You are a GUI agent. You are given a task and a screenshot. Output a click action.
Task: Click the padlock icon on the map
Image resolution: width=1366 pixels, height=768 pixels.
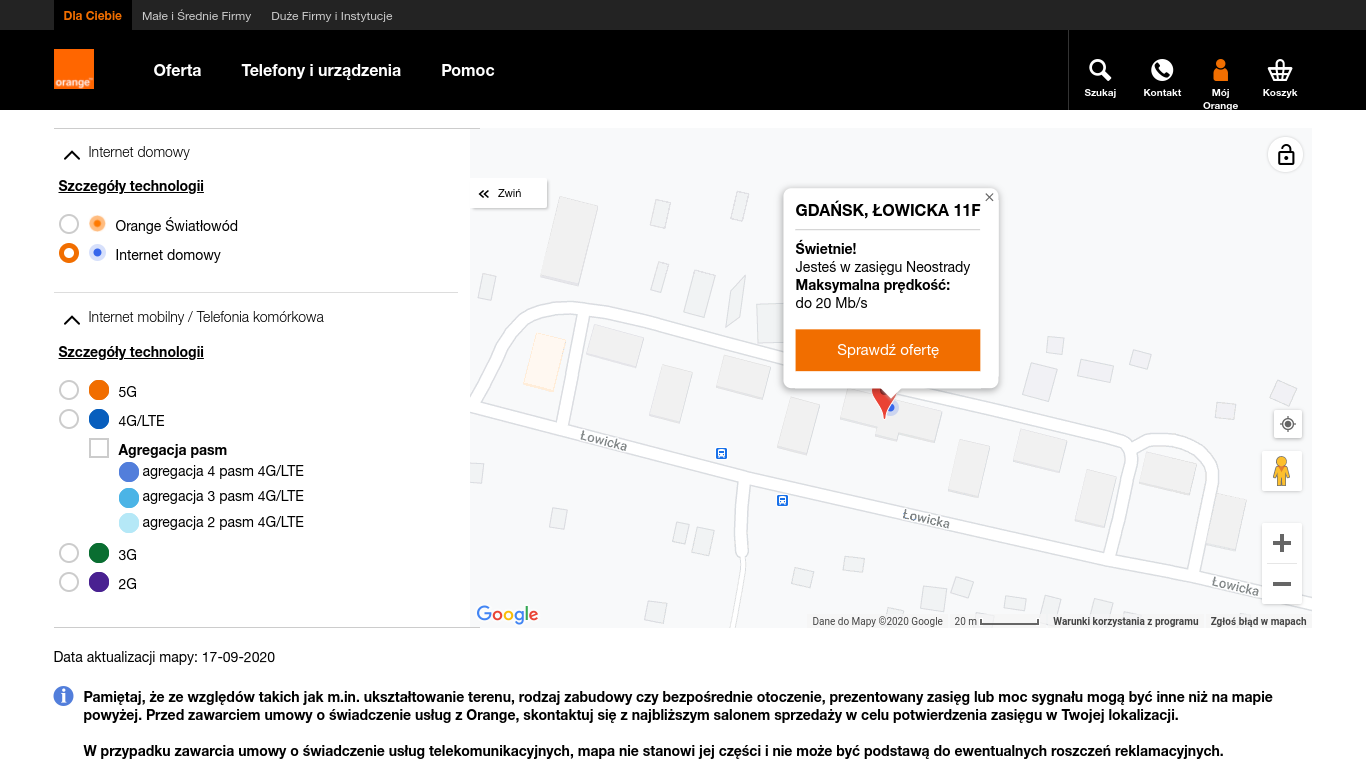[x=1285, y=154]
